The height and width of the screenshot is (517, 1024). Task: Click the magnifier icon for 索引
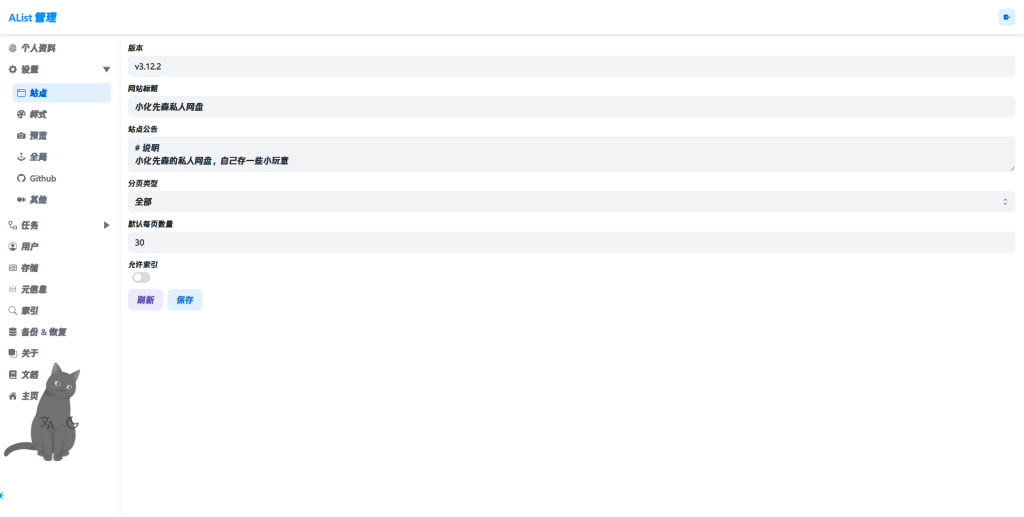click(x=12, y=311)
